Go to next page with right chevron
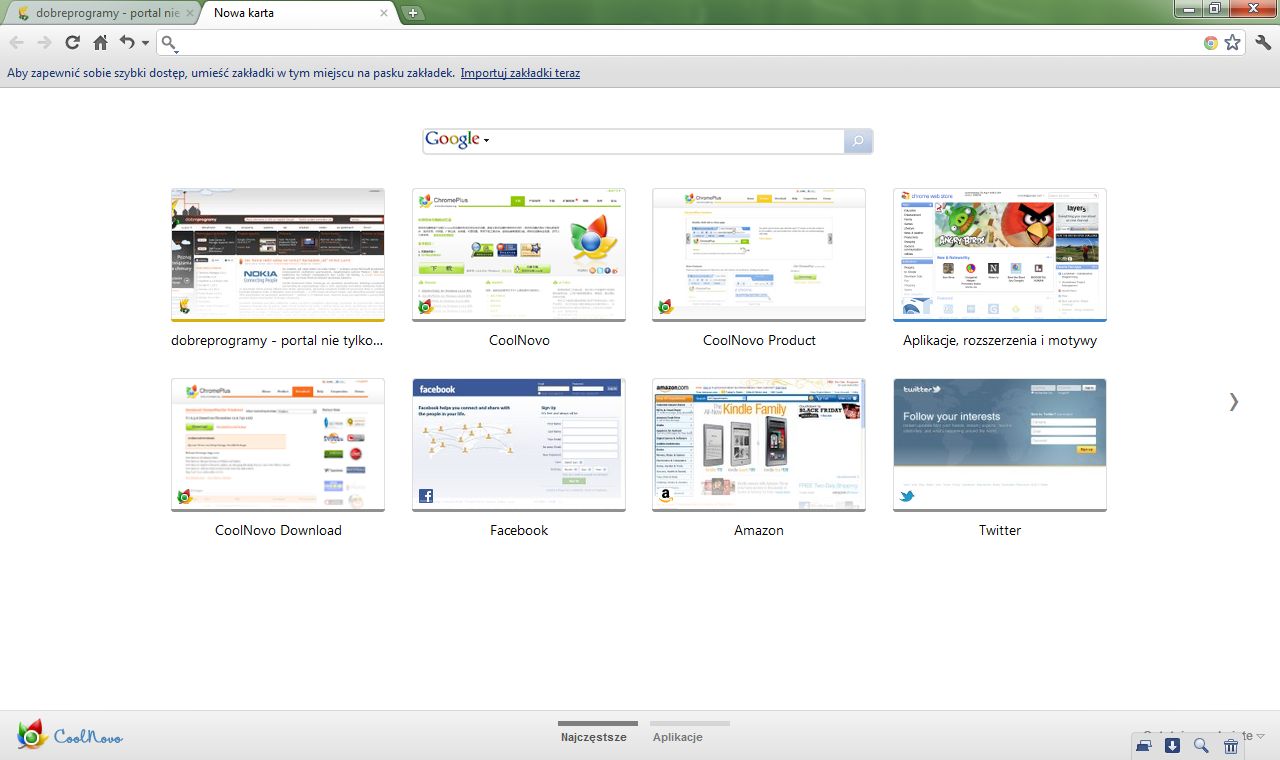Image resolution: width=1280 pixels, height=760 pixels. [1234, 401]
